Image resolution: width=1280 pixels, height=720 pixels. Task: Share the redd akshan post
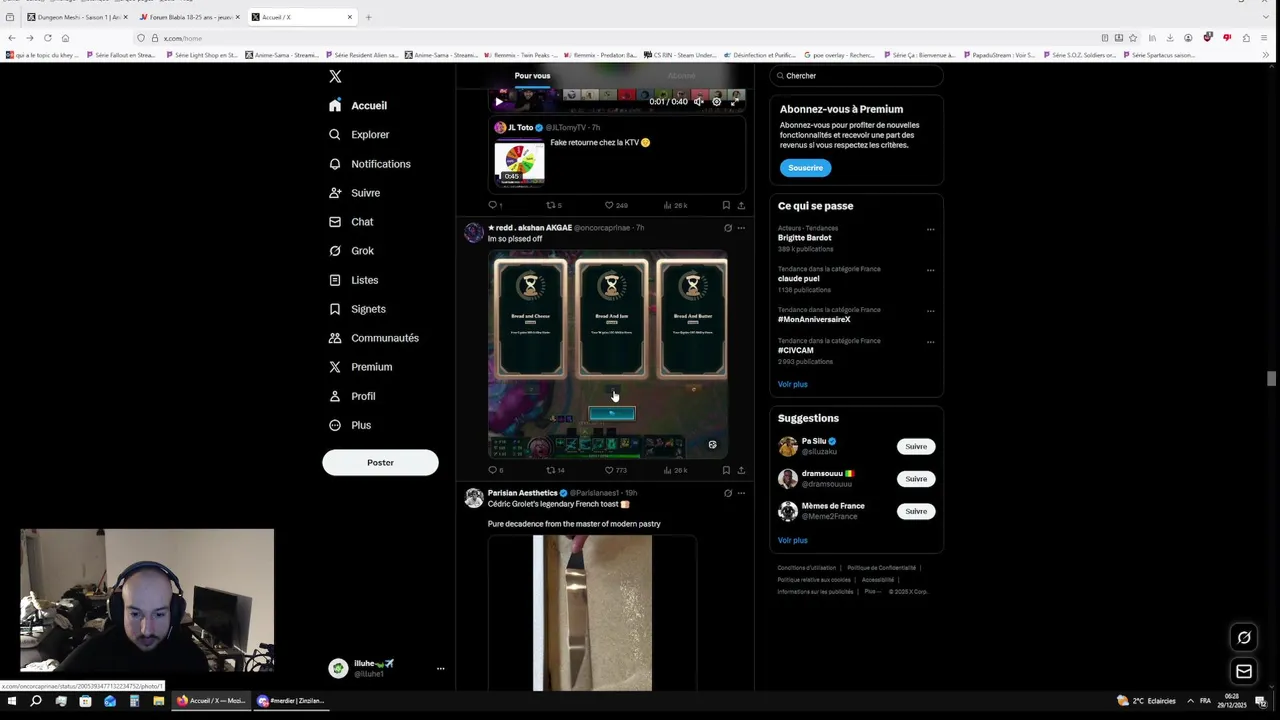(741, 470)
